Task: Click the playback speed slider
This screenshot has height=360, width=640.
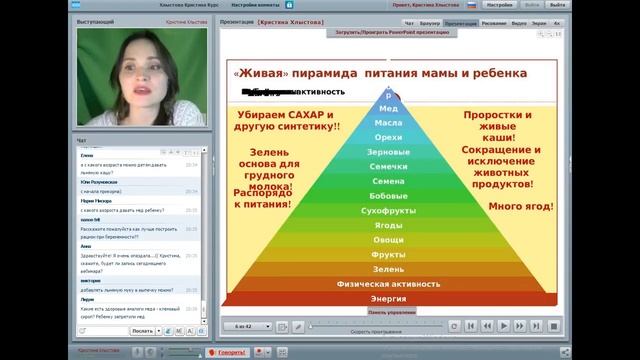Action: (x=376, y=326)
